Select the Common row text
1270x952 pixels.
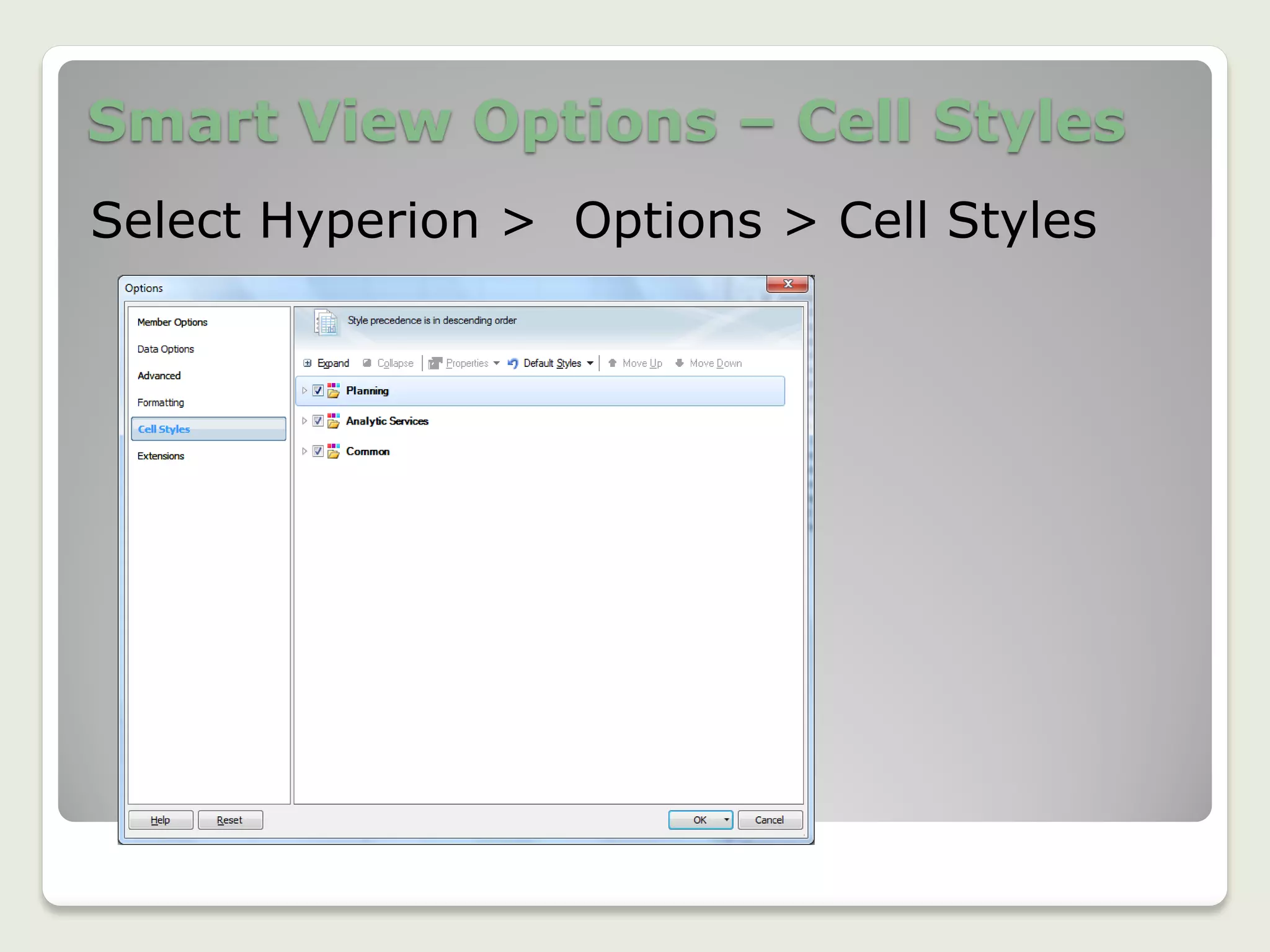[368, 451]
